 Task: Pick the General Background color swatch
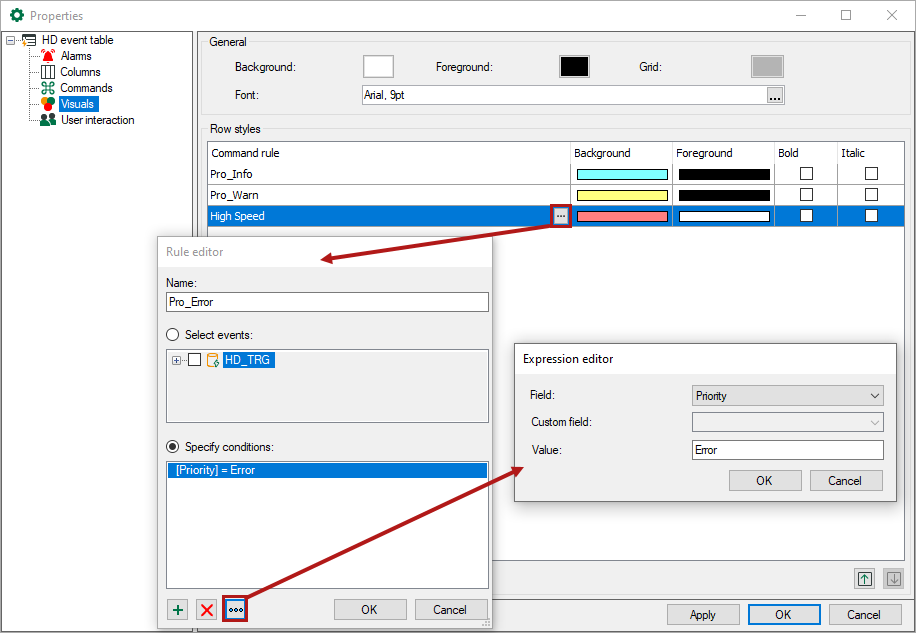pos(378,67)
